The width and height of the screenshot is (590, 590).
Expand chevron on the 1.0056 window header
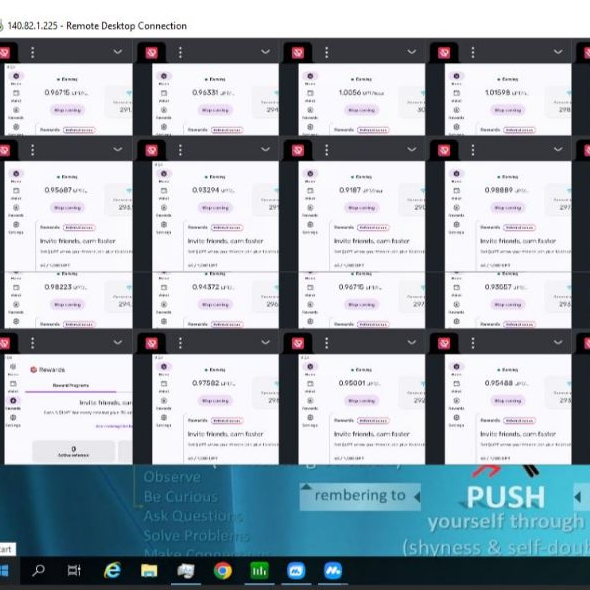(x=412, y=52)
